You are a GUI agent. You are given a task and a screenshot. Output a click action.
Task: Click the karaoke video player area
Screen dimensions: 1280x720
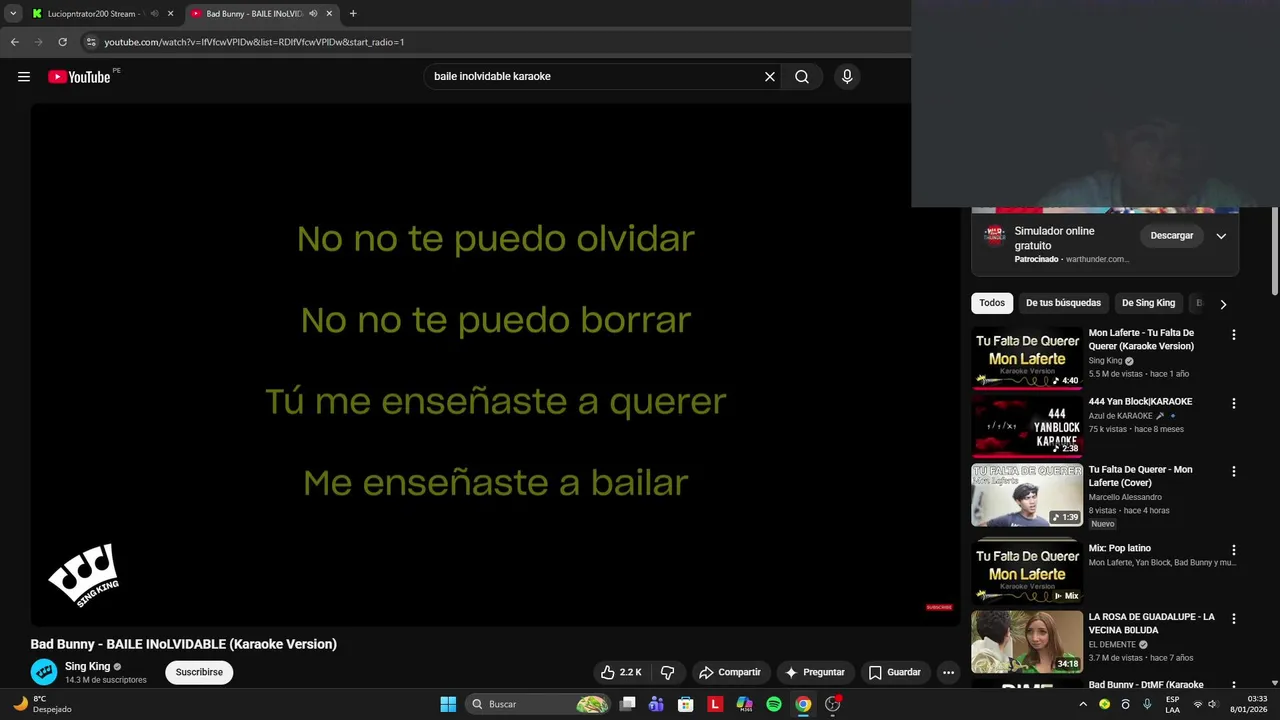(x=495, y=365)
